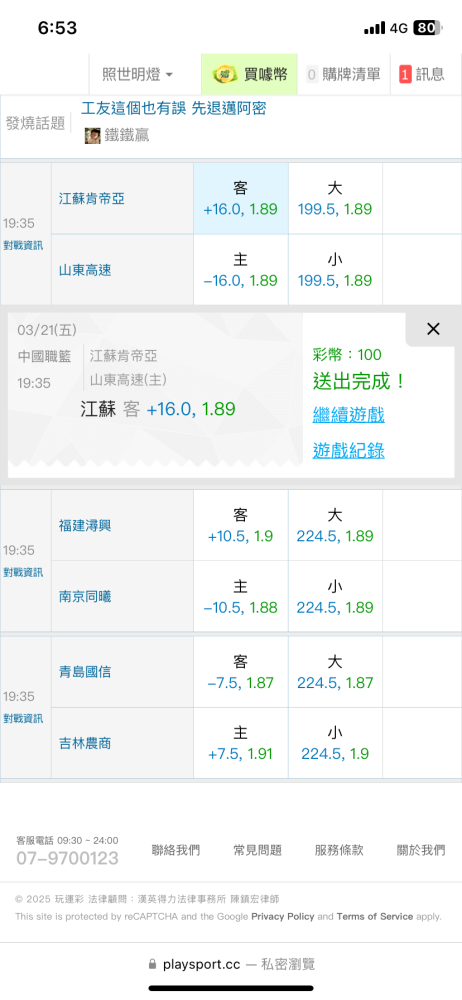
Task: Choose 小 224.5, 1.9 under for 吉林農商
Action: click(335, 743)
